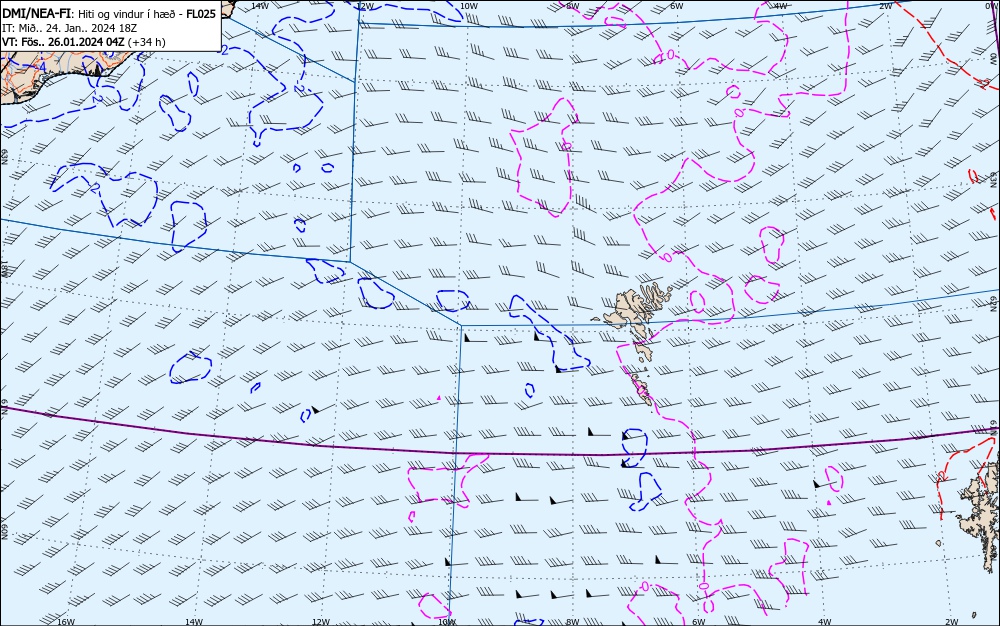Screen dimensions: 1000x626
Task: Click the 6W longitude label on the bottom axis
Action: click(699, 622)
